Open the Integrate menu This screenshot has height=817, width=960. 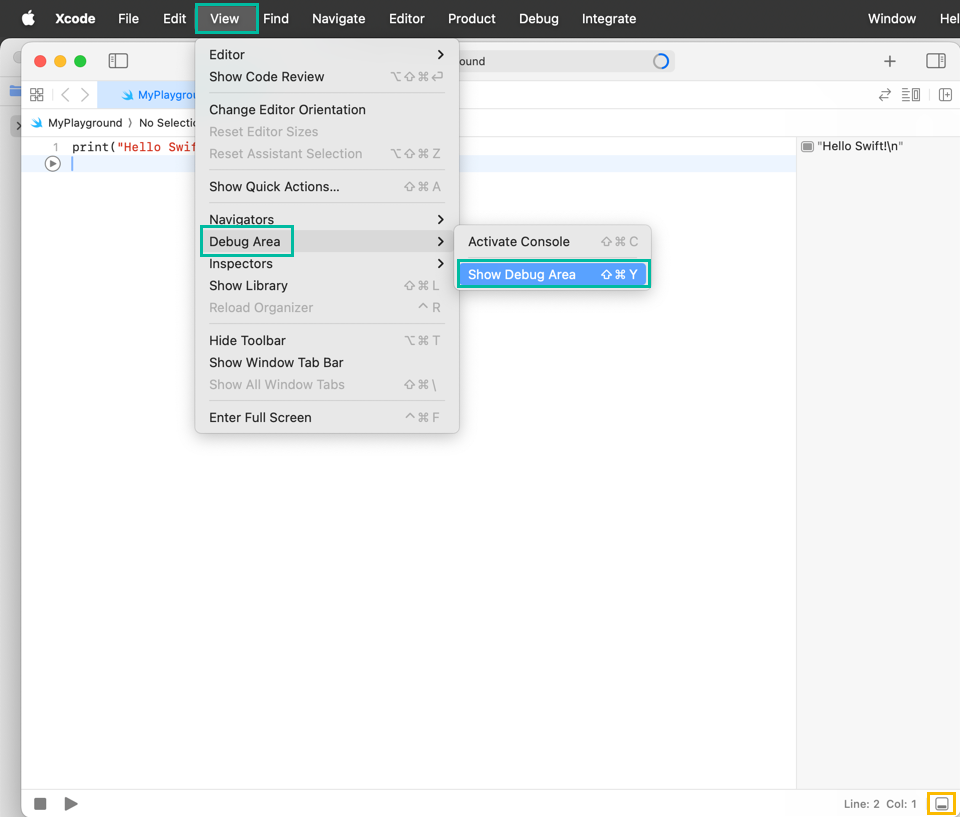609,18
